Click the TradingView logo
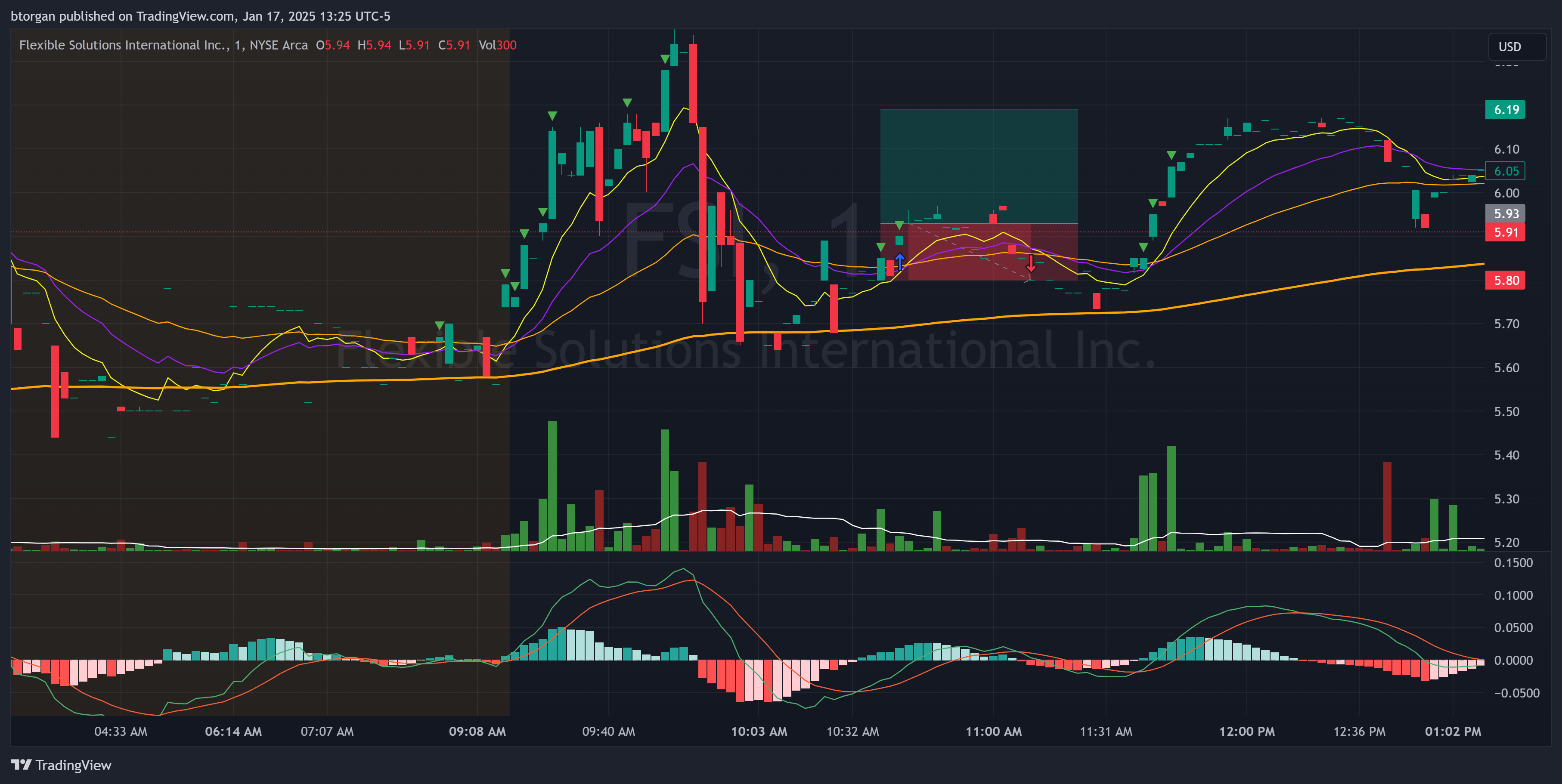 (x=61, y=765)
